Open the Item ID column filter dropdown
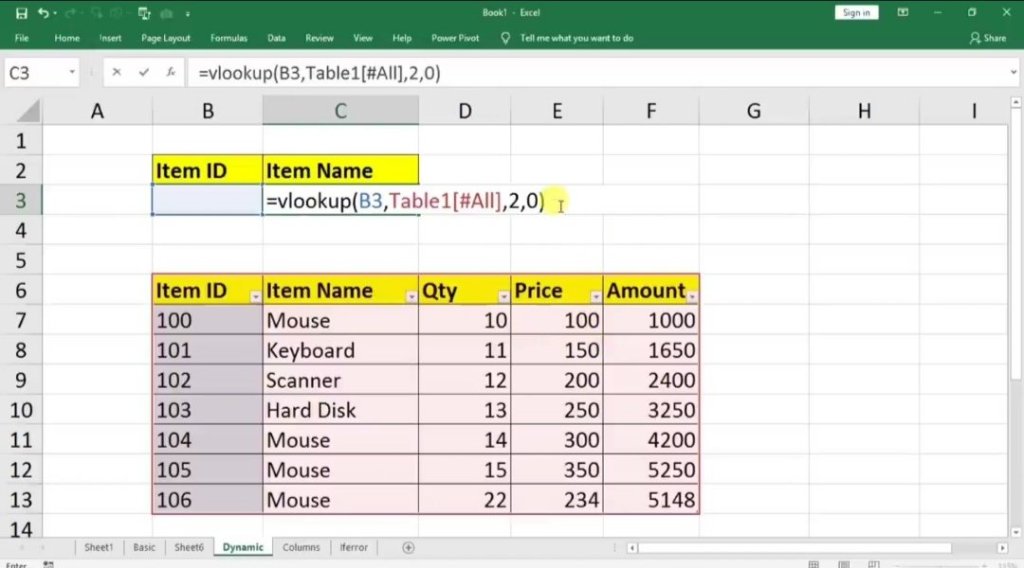Screen dimensions: 1024x568 pos(255,297)
